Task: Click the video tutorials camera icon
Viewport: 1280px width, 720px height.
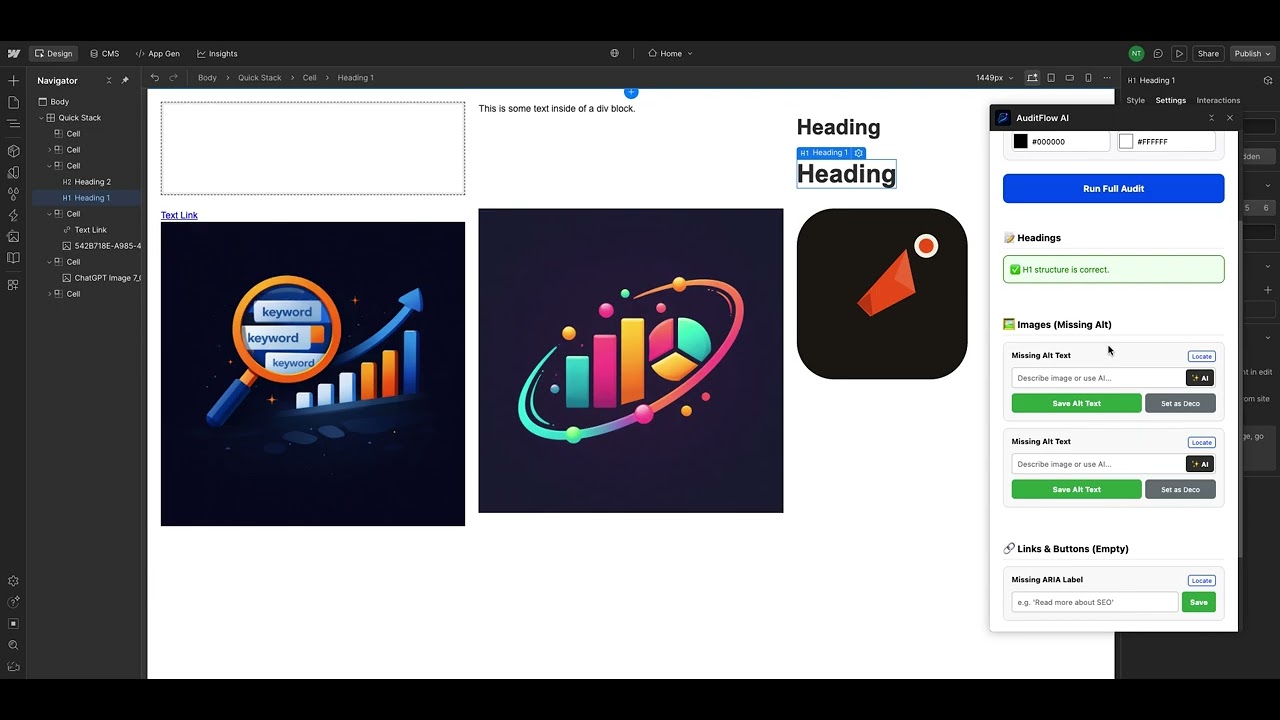Action: click(x=13, y=666)
